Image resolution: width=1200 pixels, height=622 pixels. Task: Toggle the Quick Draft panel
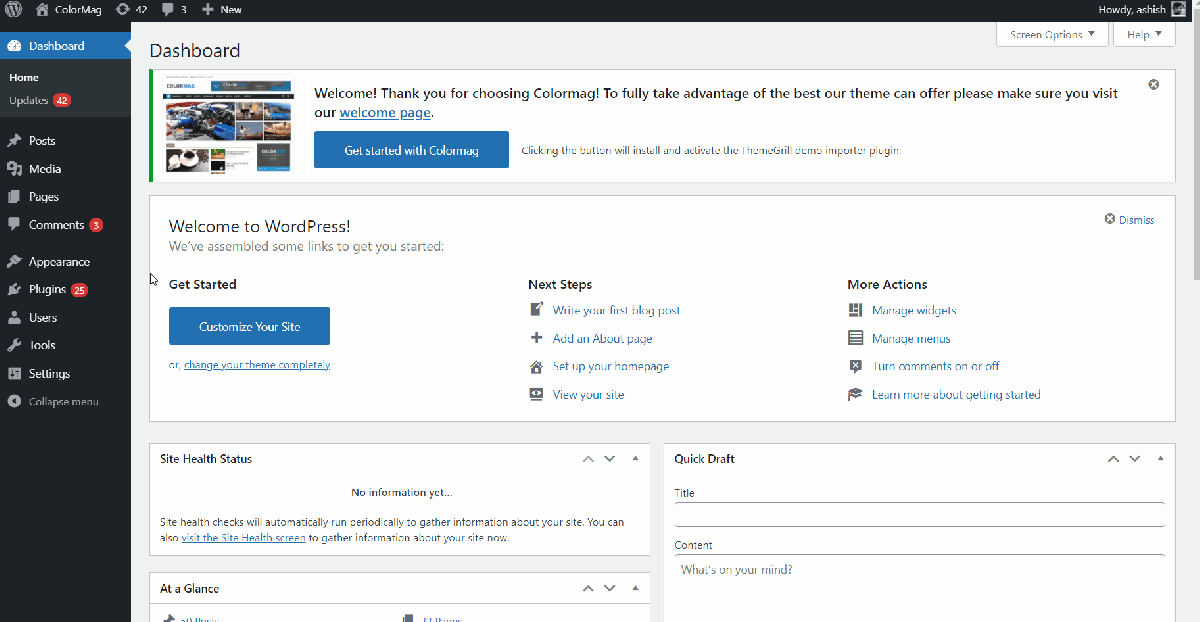(1160, 459)
